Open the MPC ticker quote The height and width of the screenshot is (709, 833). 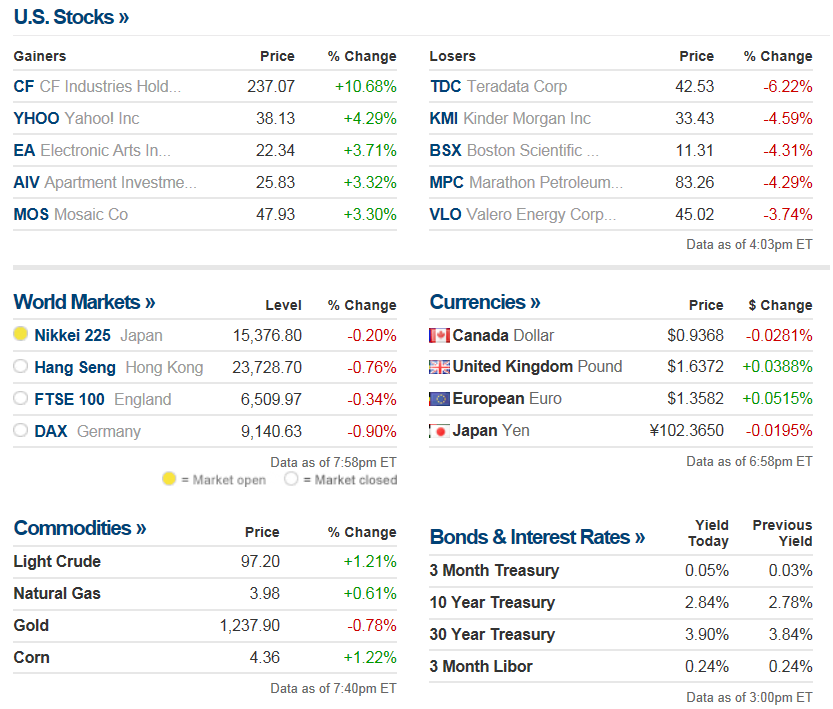click(447, 183)
